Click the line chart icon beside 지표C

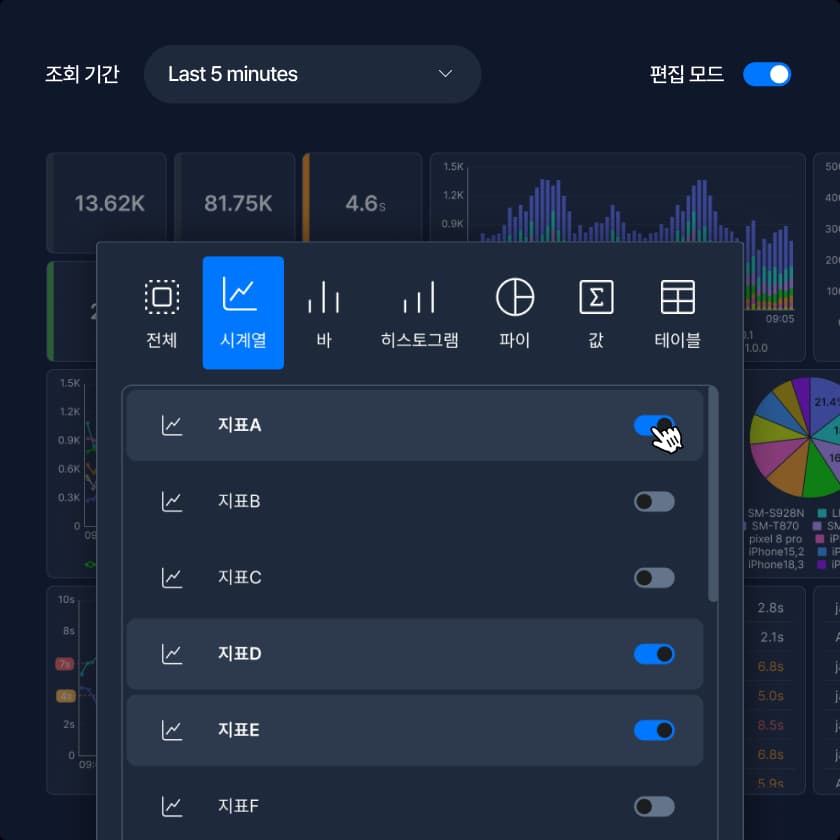173,578
